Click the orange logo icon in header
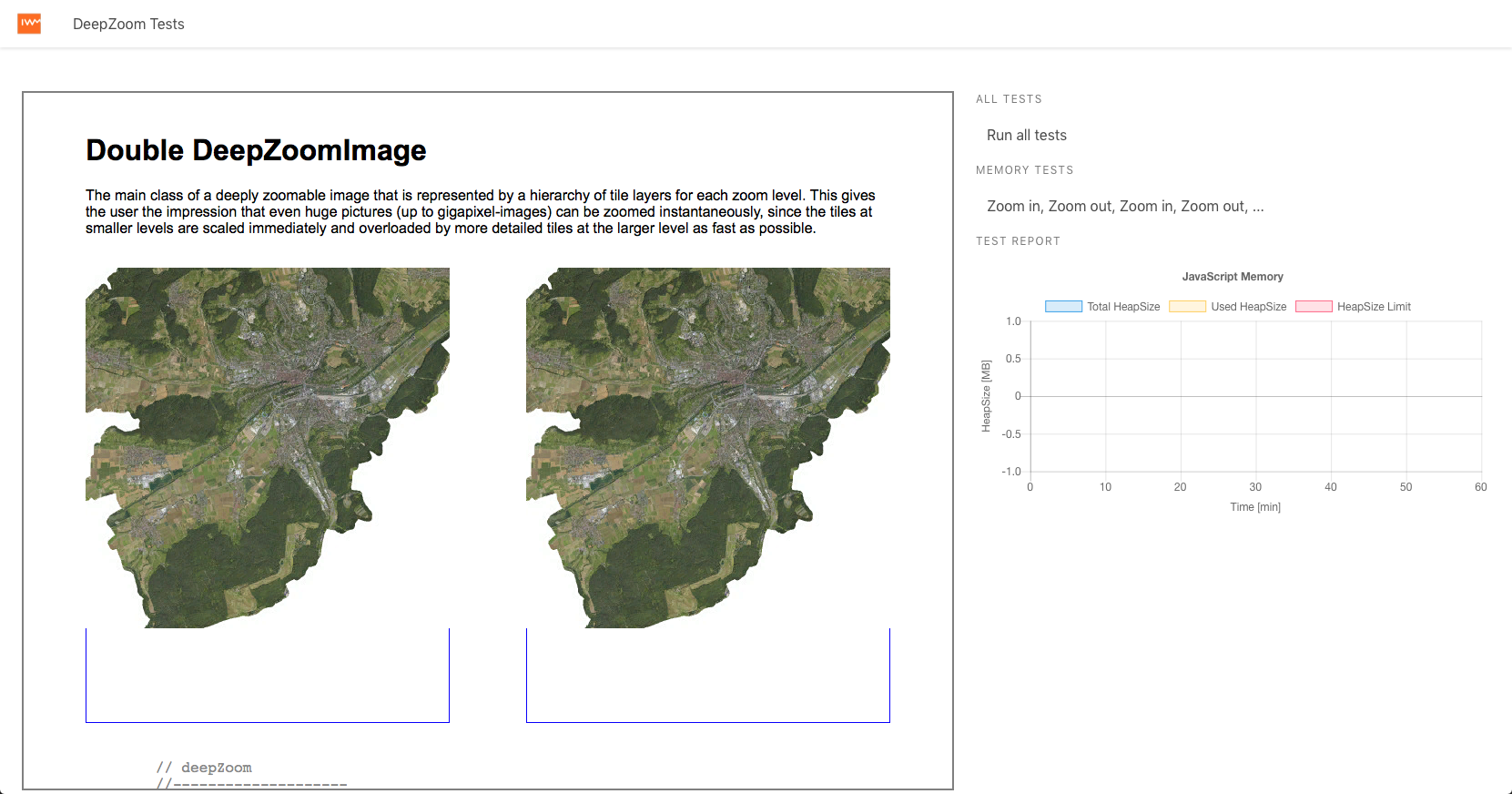Screen dimensions: 1512x794 tap(29, 24)
